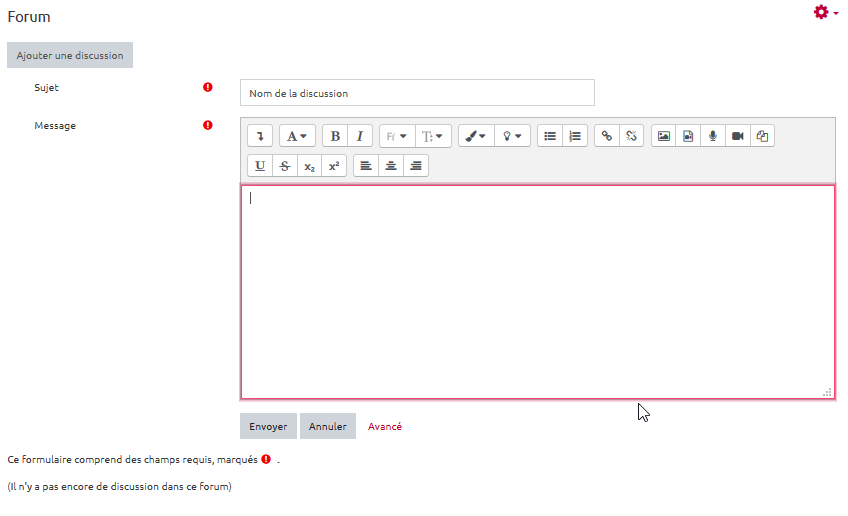848x516 pixels.
Task: Remove link with unlink icon
Action: tap(631, 136)
